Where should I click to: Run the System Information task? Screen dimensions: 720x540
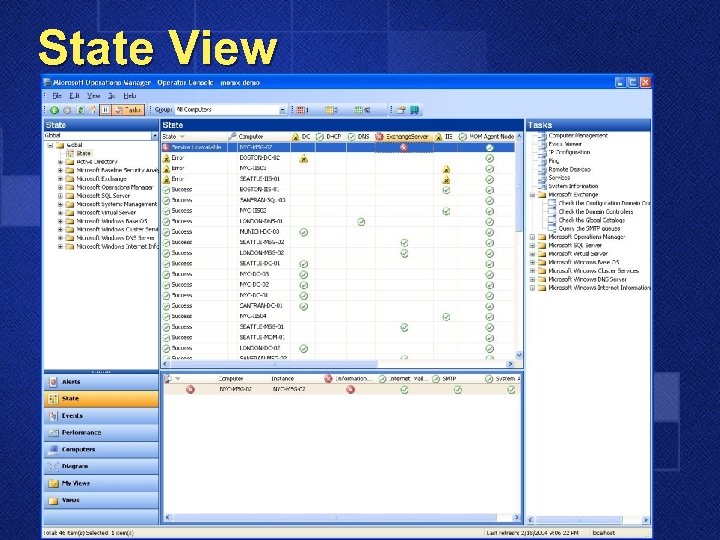click(573, 186)
